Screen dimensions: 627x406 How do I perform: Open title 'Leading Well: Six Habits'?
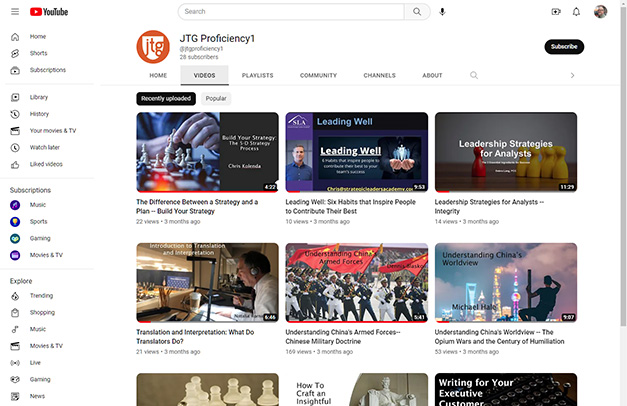coord(351,206)
